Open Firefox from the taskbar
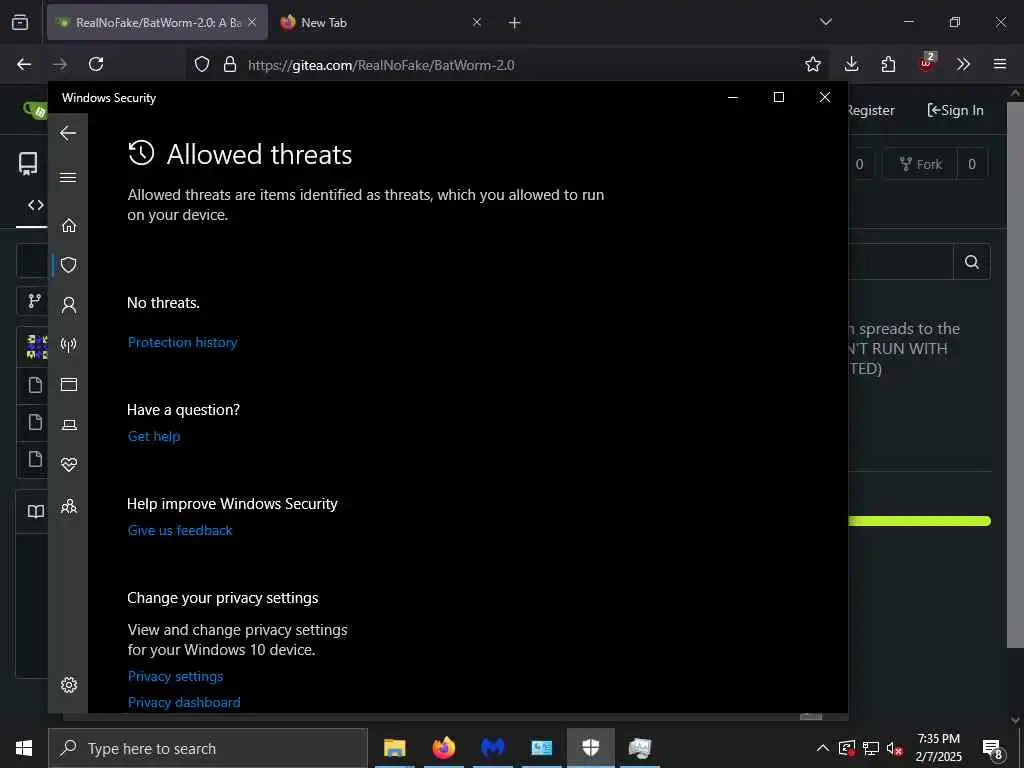The image size is (1024, 768). [x=444, y=748]
